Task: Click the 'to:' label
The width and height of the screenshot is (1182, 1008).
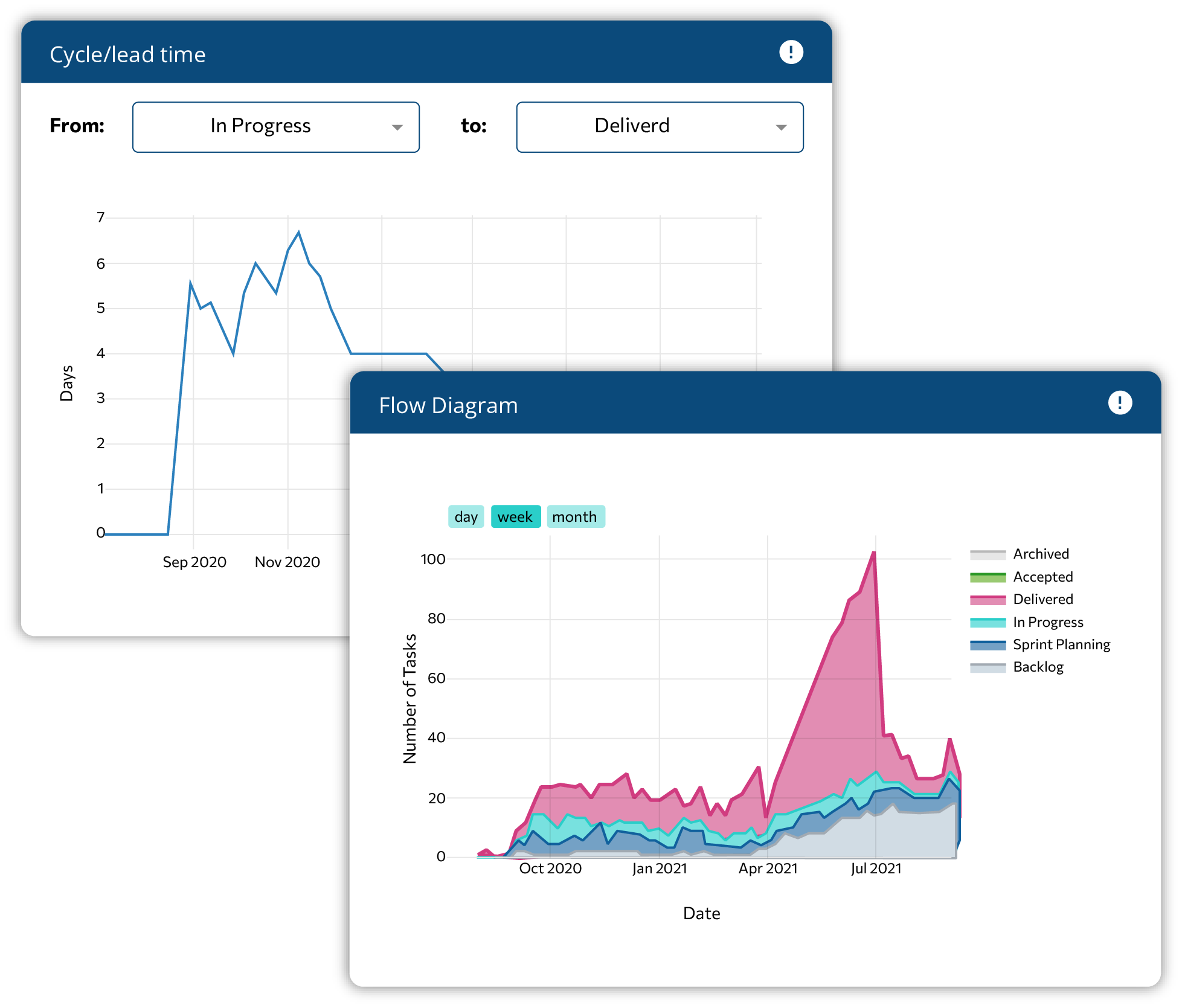Action: coord(474,126)
